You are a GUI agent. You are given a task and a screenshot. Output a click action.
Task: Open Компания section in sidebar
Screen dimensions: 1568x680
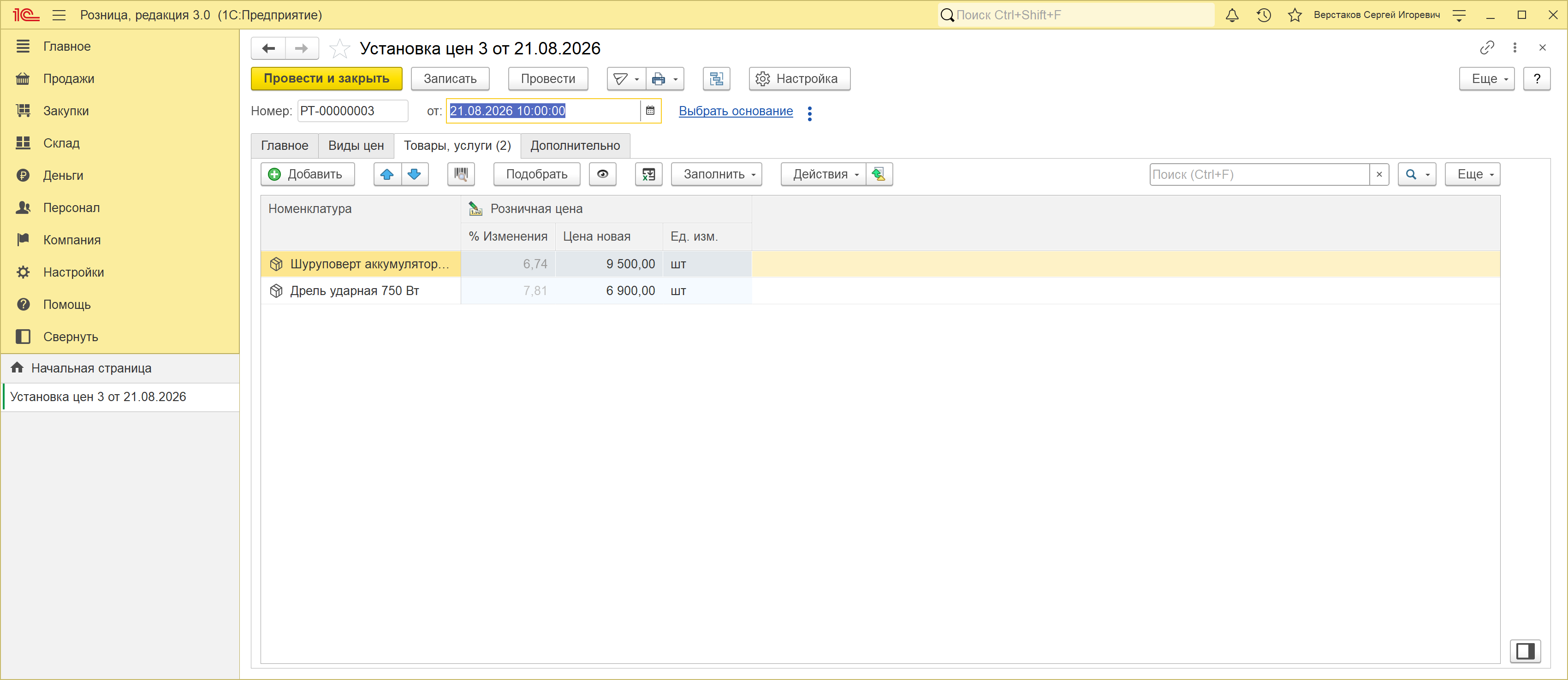pyautogui.click(x=120, y=240)
